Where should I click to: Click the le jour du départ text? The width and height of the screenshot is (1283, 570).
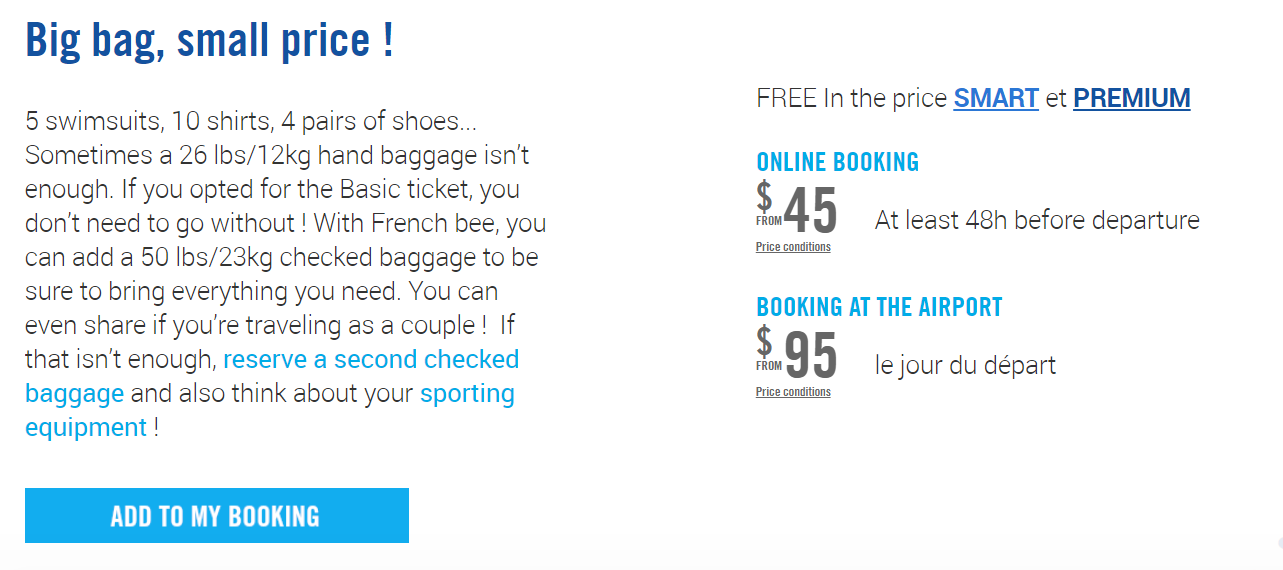965,365
